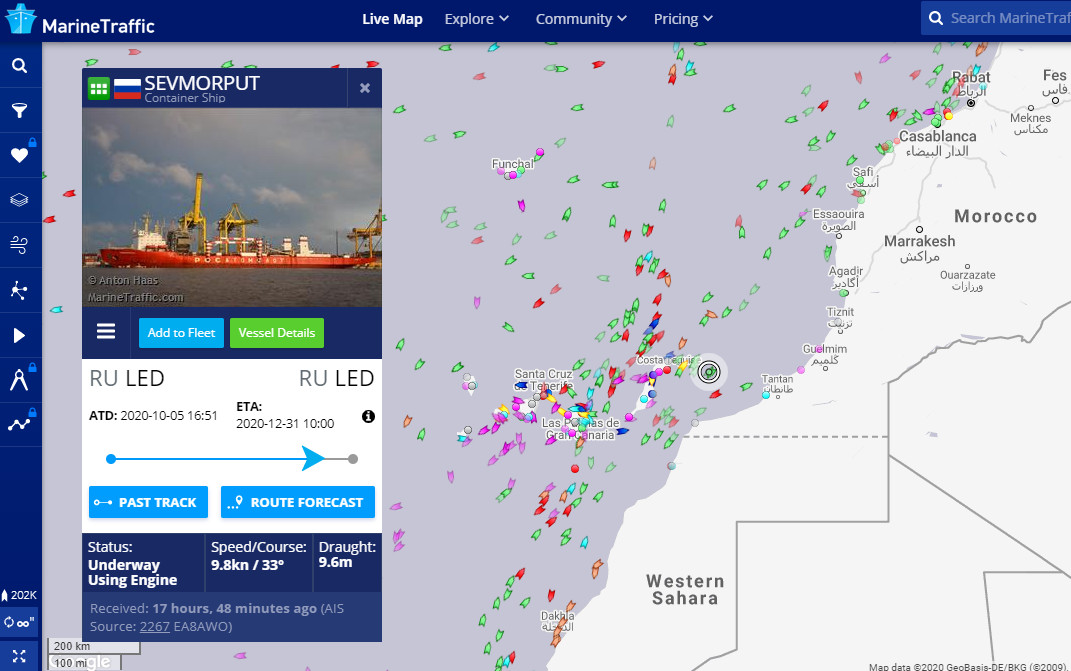This screenshot has width=1071, height=671.
Task: Open the popup hamburger menu
Action: (106, 331)
